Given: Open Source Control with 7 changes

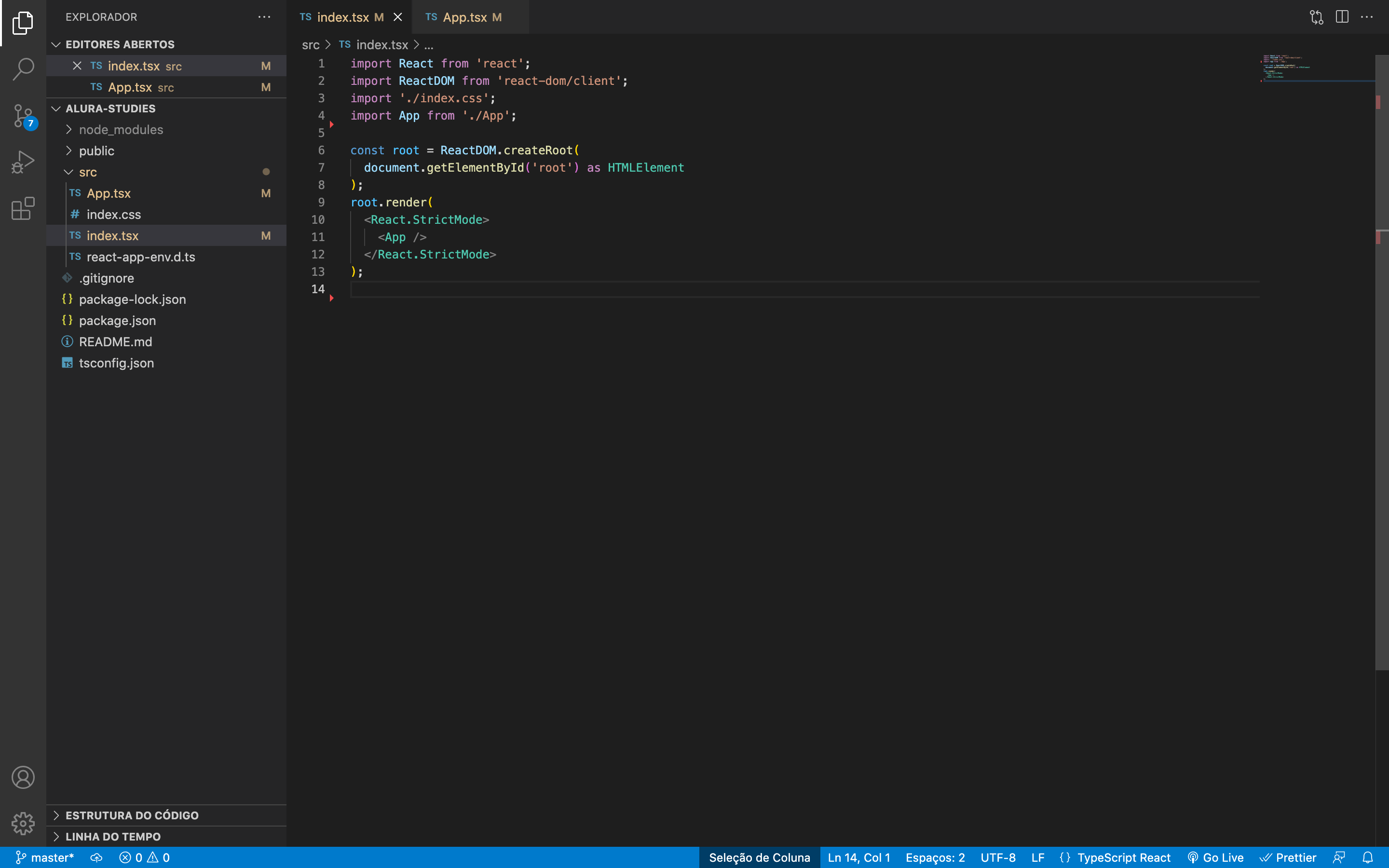Looking at the screenshot, I should 23,116.
